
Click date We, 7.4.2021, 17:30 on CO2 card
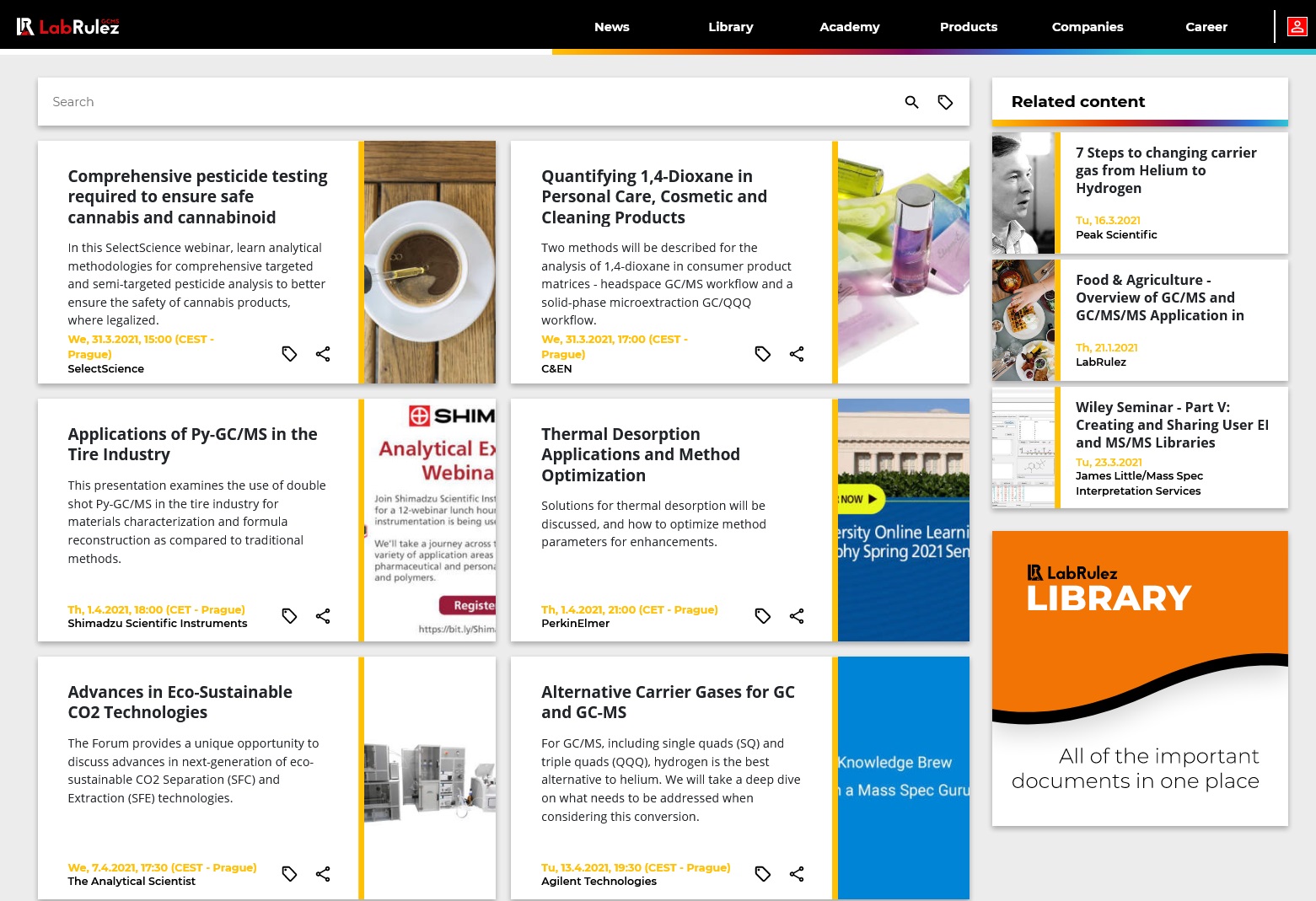tap(162, 867)
